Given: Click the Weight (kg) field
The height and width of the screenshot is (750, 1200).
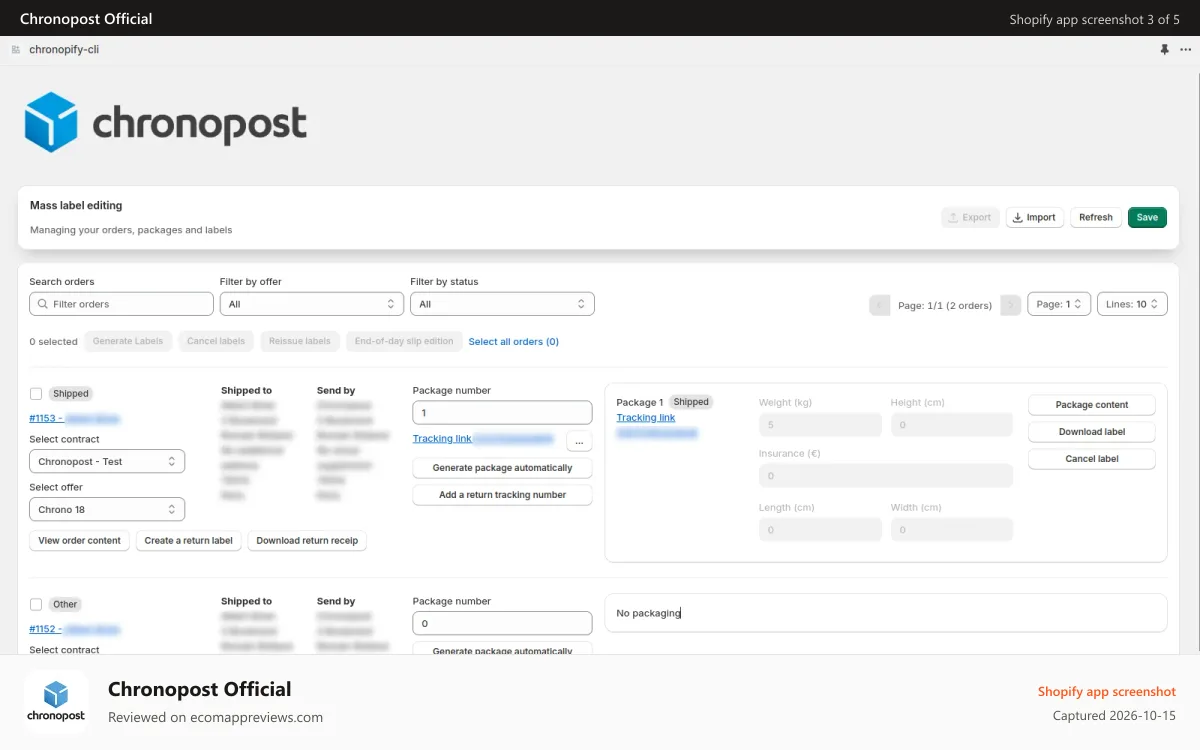Looking at the screenshot, I should (x=820, y=424).
